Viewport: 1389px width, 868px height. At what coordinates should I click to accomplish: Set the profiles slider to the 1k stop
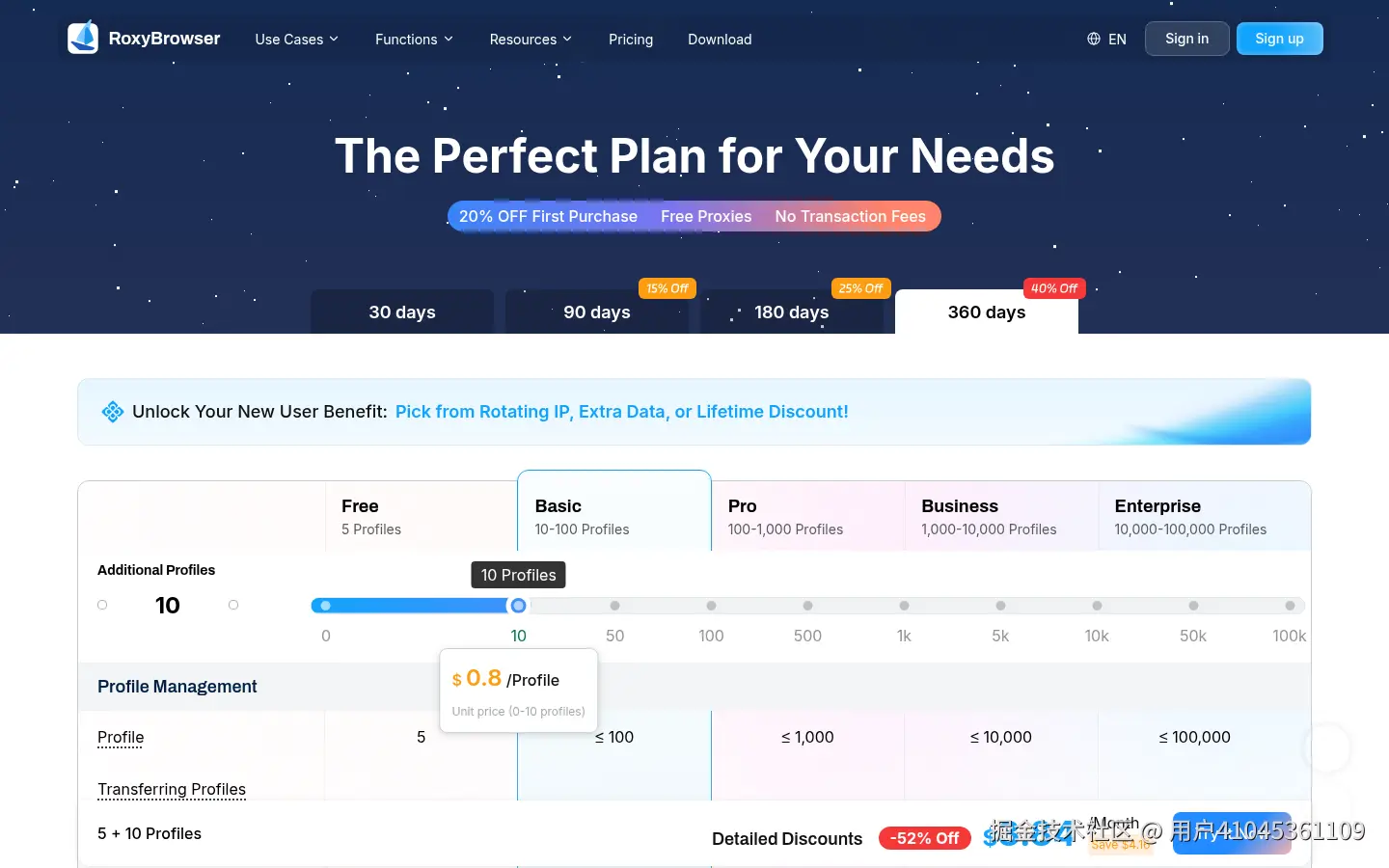[x=905, y=606]
